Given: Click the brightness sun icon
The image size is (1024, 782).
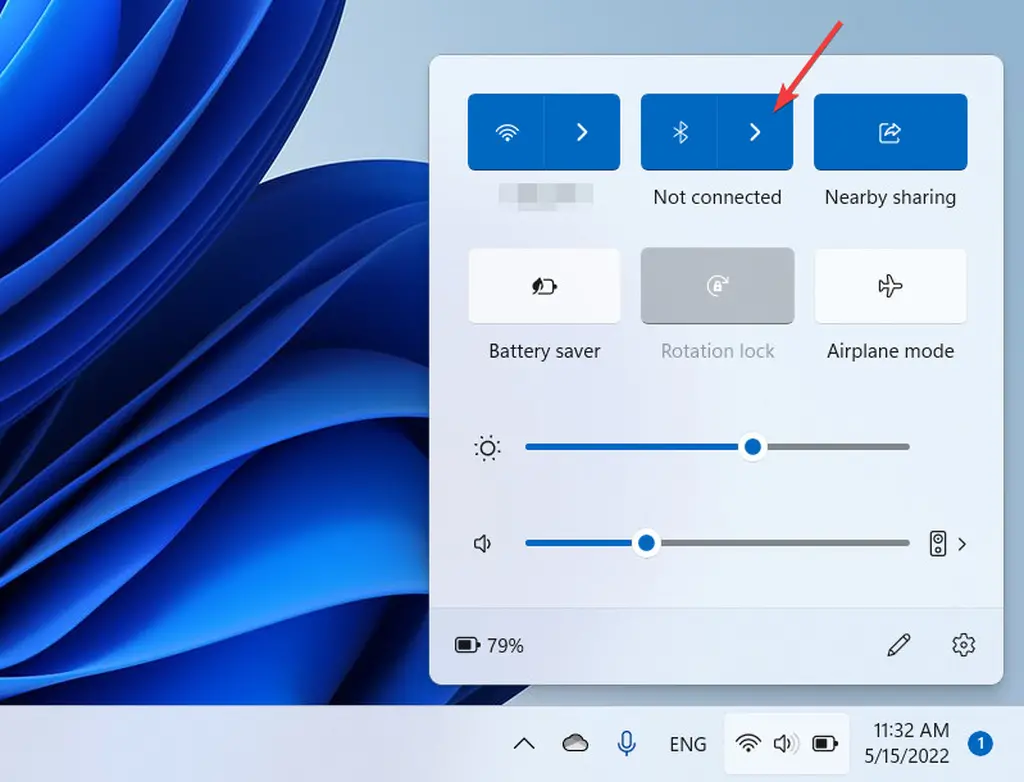Looking at the screenshot, I should point(487,448).
